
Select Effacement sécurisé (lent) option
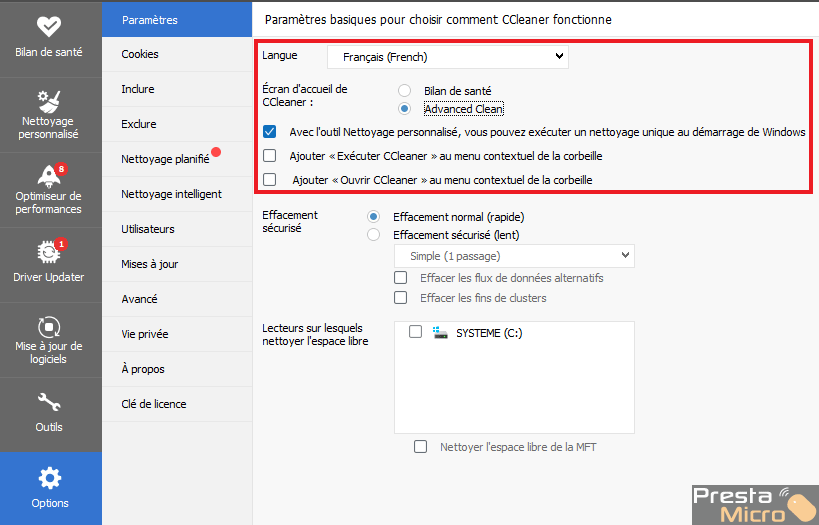[373, 235]
